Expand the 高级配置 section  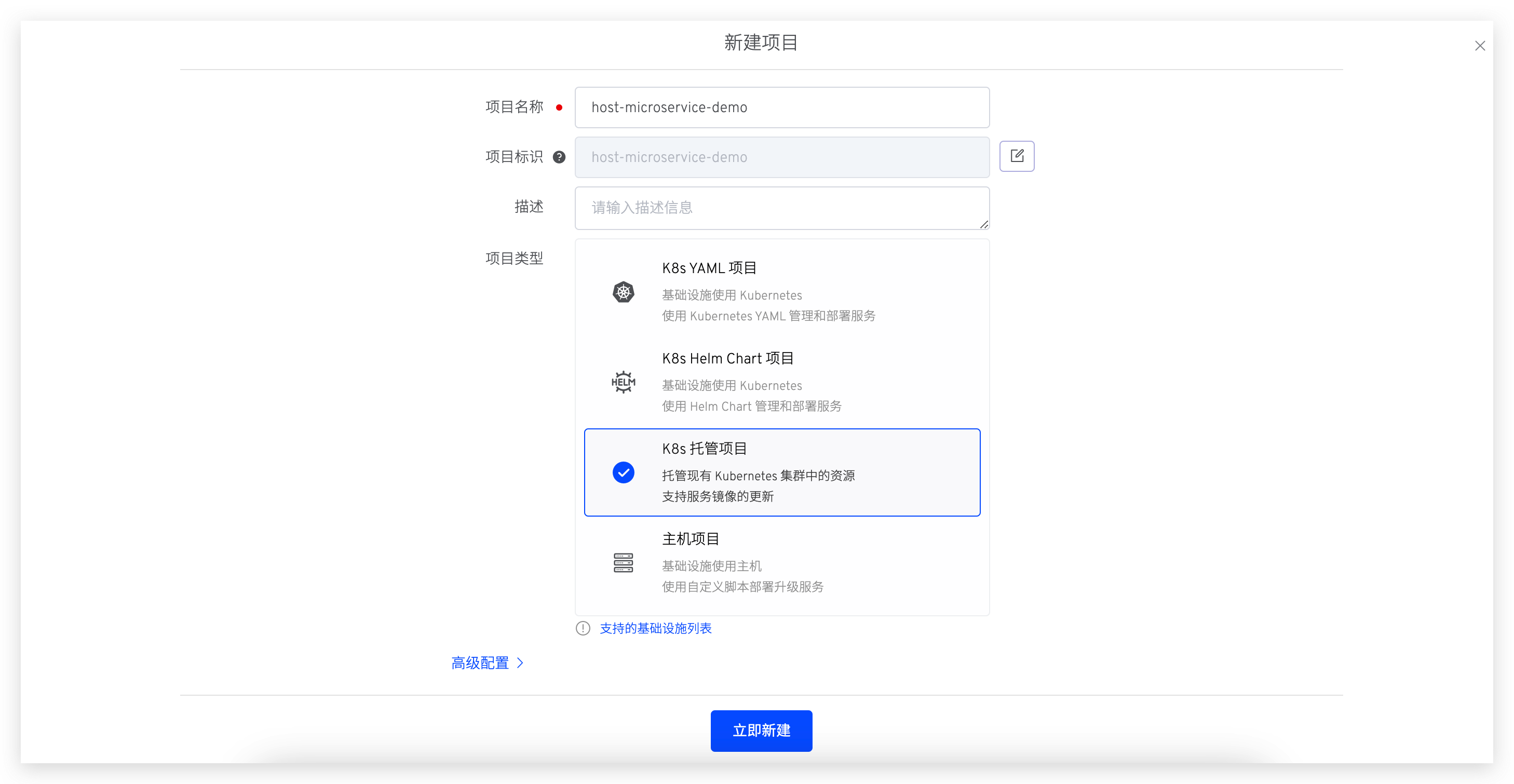pos(480,663)
